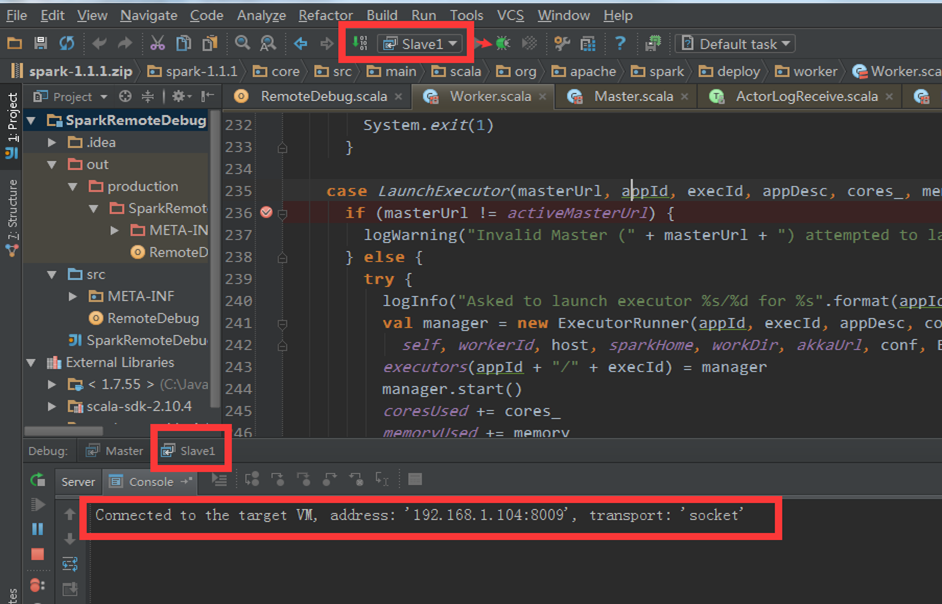Open the Slave1 run configuration dropdown

421,44
